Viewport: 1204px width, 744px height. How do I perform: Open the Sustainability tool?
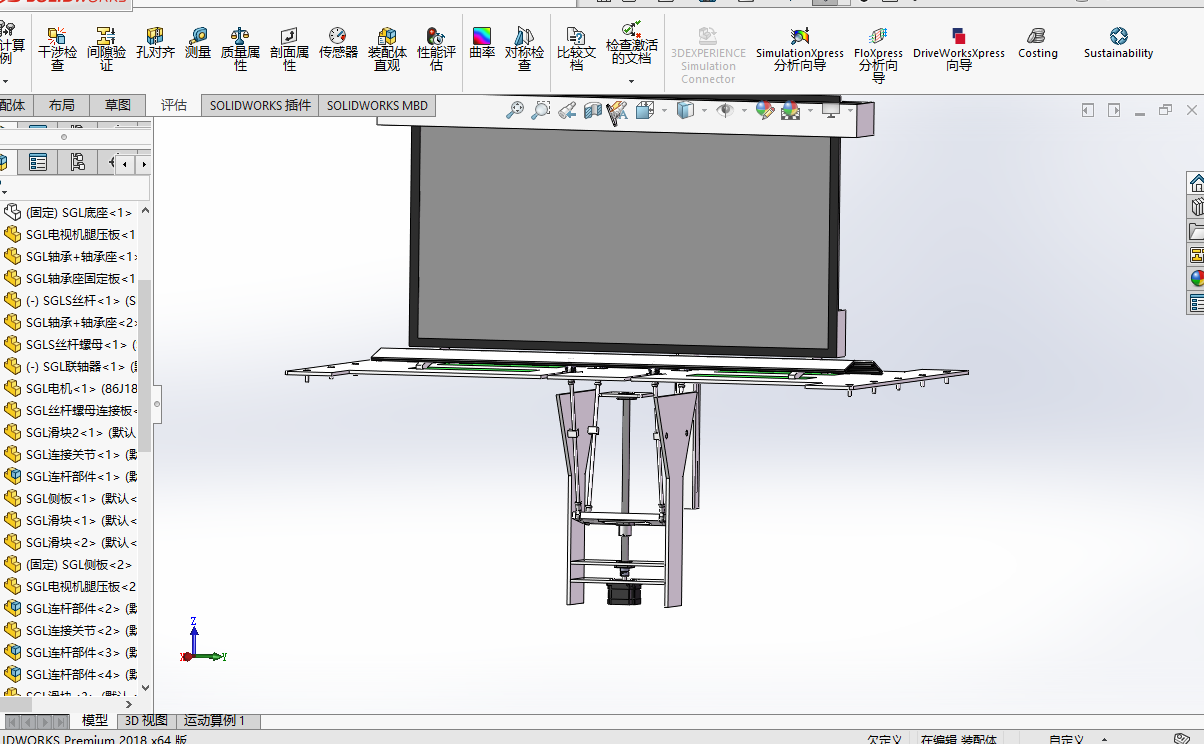1118,44
